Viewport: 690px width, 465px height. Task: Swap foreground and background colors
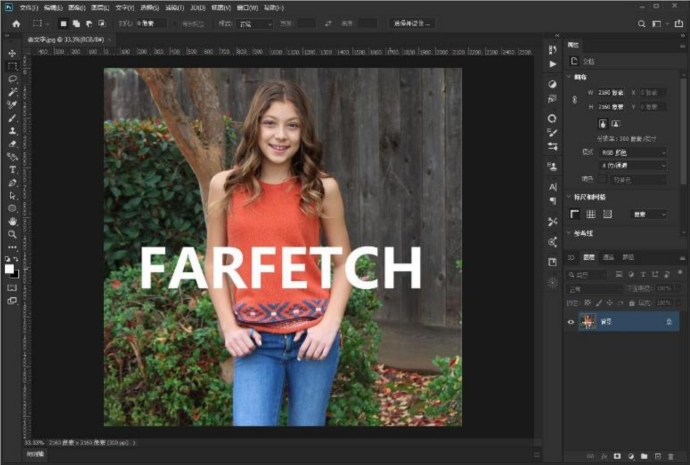(x=16, y=259)
